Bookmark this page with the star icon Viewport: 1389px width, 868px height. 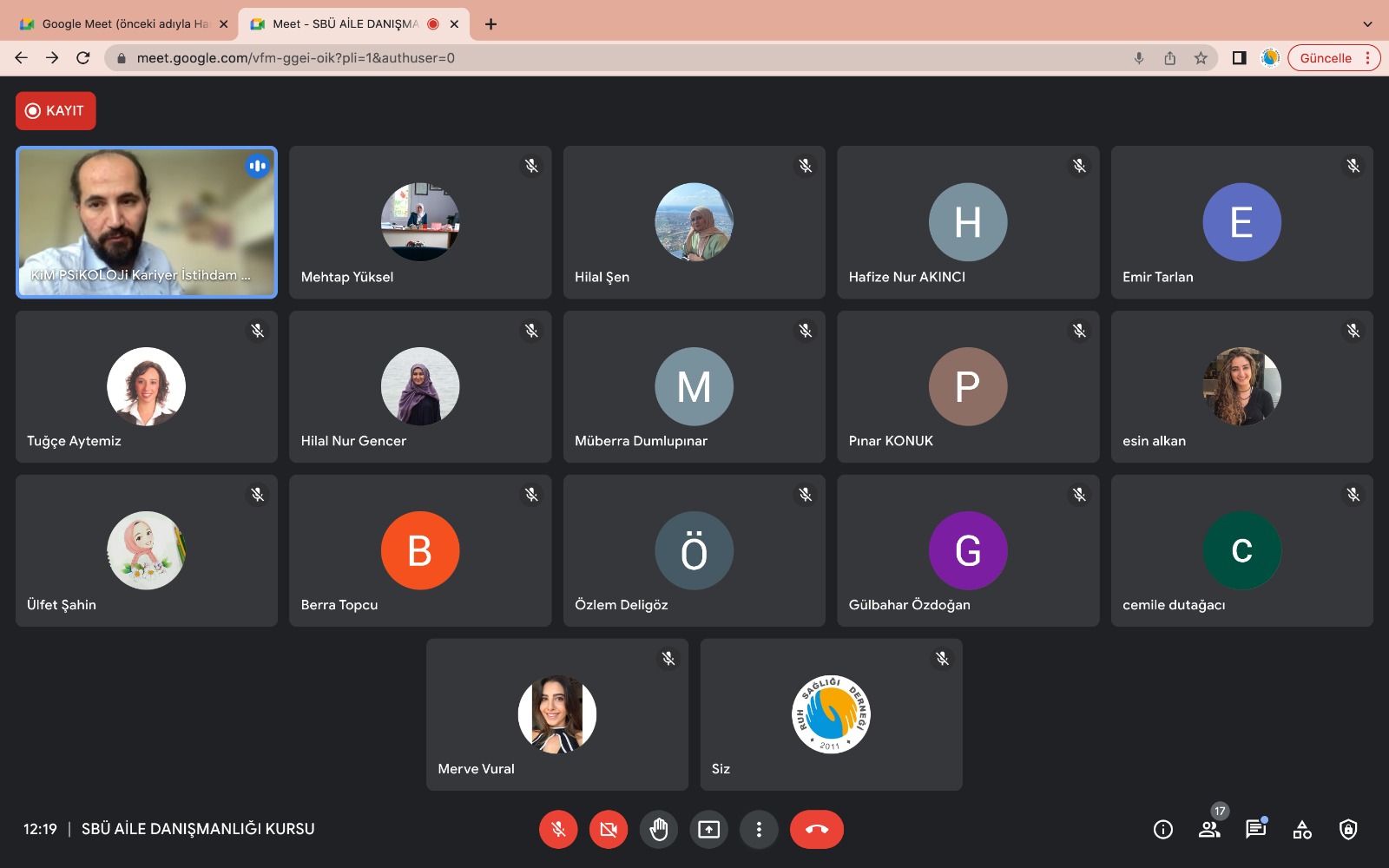[1201, 58]
